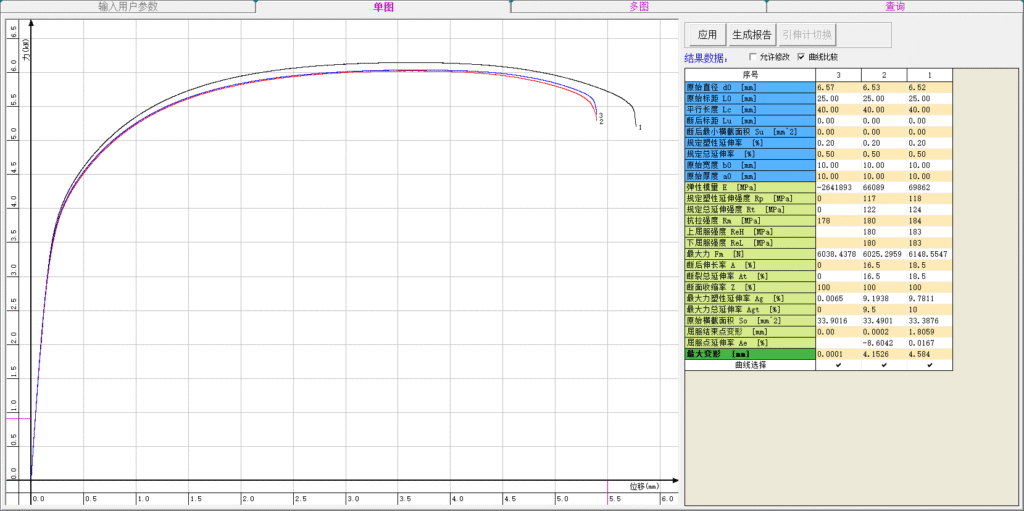Select the 断面收缩率 Z row label
The image size is (1024, 511).
click(x=750, y=288)
